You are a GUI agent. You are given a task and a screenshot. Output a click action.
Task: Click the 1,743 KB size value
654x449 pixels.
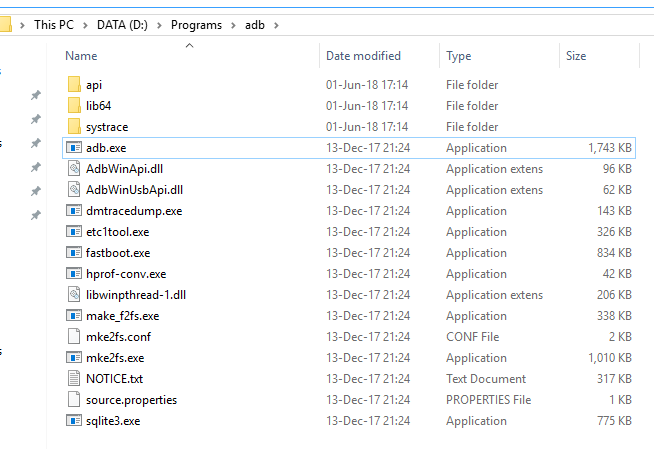[x=610, y=148]
